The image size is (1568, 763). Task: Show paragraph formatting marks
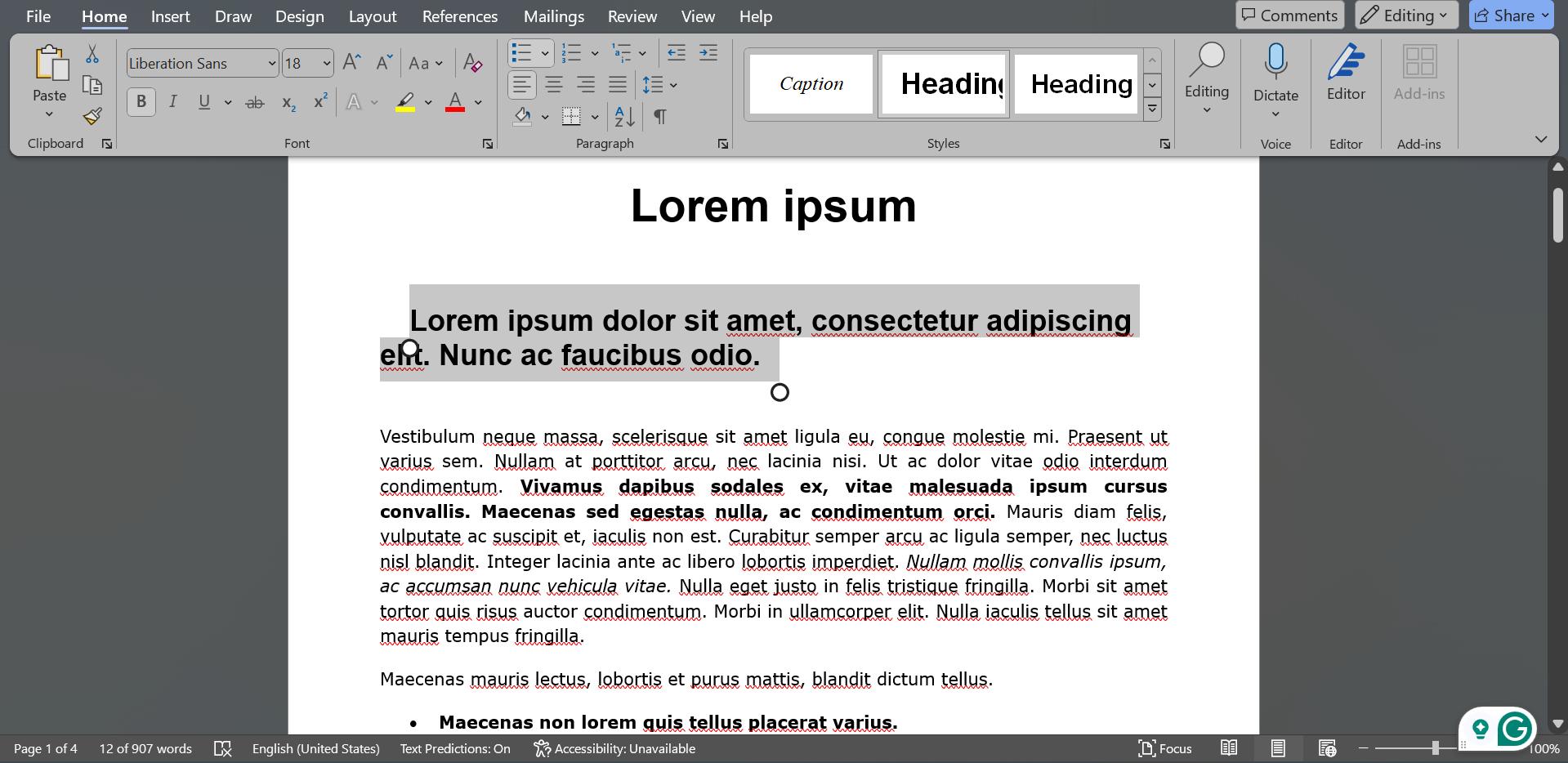pyautogui.click(x=660, y=117)
